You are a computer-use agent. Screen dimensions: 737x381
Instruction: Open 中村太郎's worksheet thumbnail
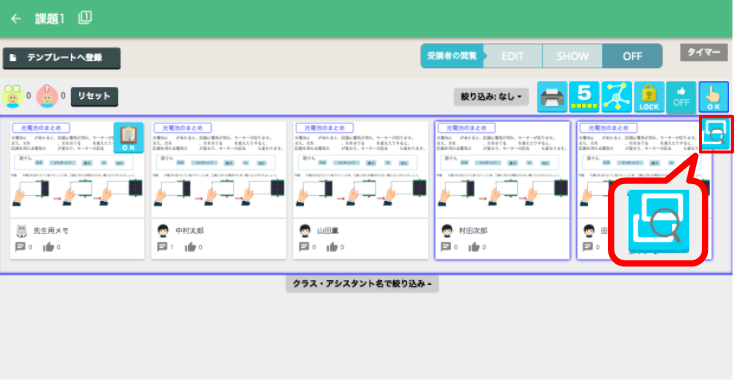(219, 169)
